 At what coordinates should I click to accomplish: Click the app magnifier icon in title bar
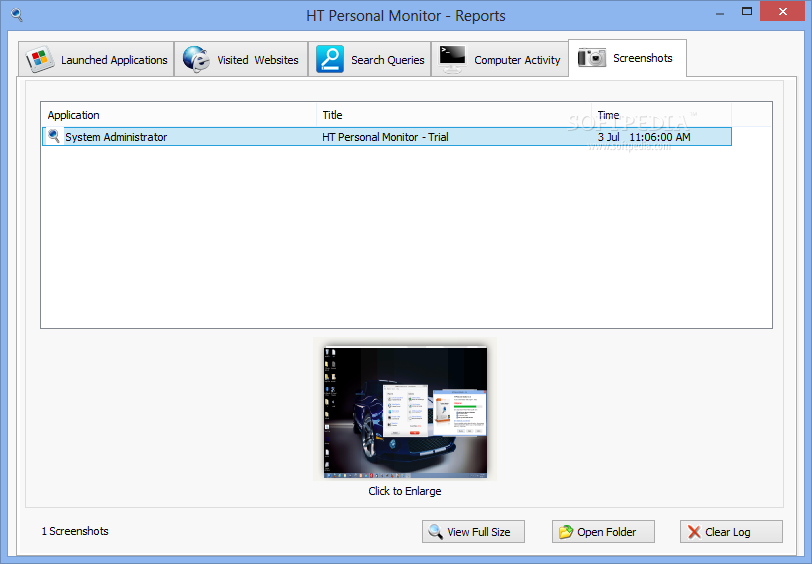point(17,15)
